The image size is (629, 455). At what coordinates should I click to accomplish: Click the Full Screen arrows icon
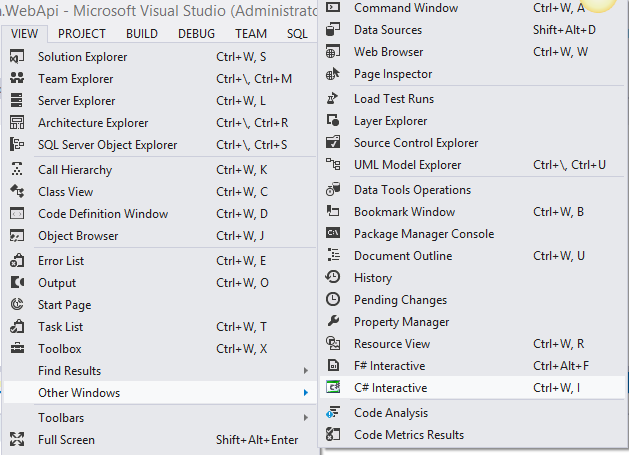(17, 439)
